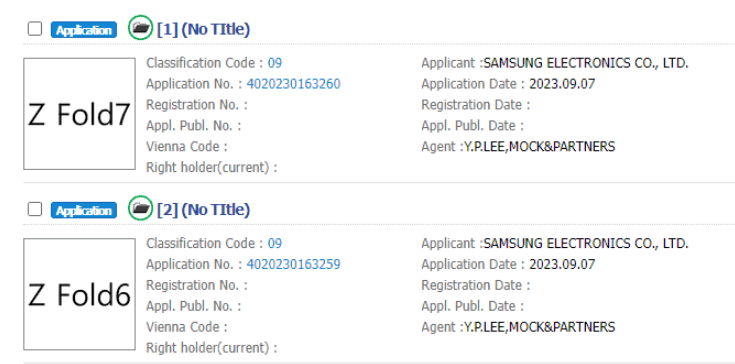The height and width of the screenshot is (364, 735).
Task: Select classification code 09 in second result
Action: [275, 243]
